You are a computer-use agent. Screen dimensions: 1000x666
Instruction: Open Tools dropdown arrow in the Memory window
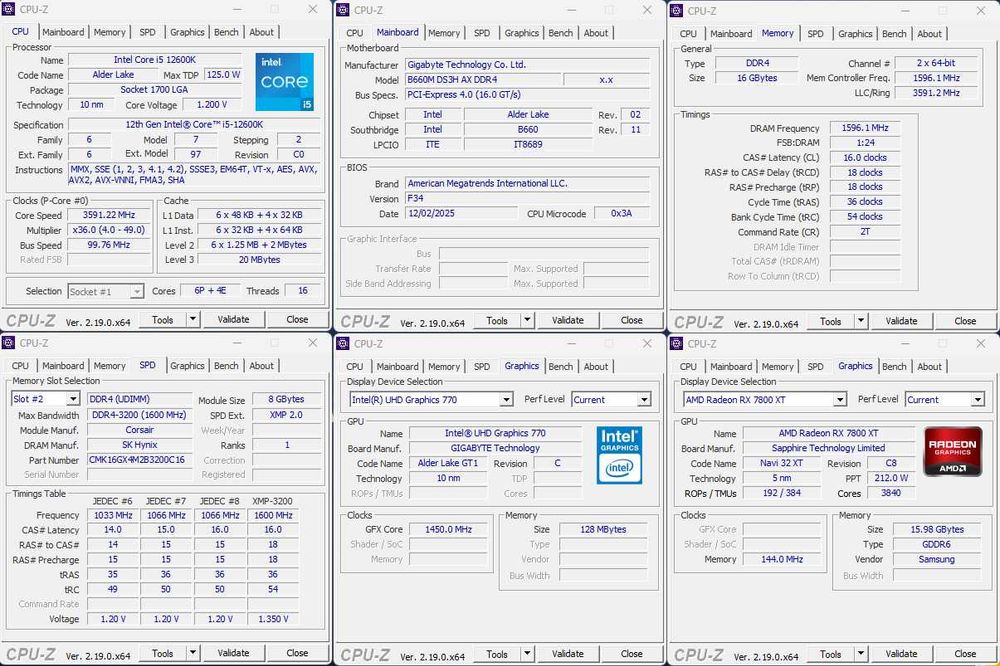tap(860, 320)
